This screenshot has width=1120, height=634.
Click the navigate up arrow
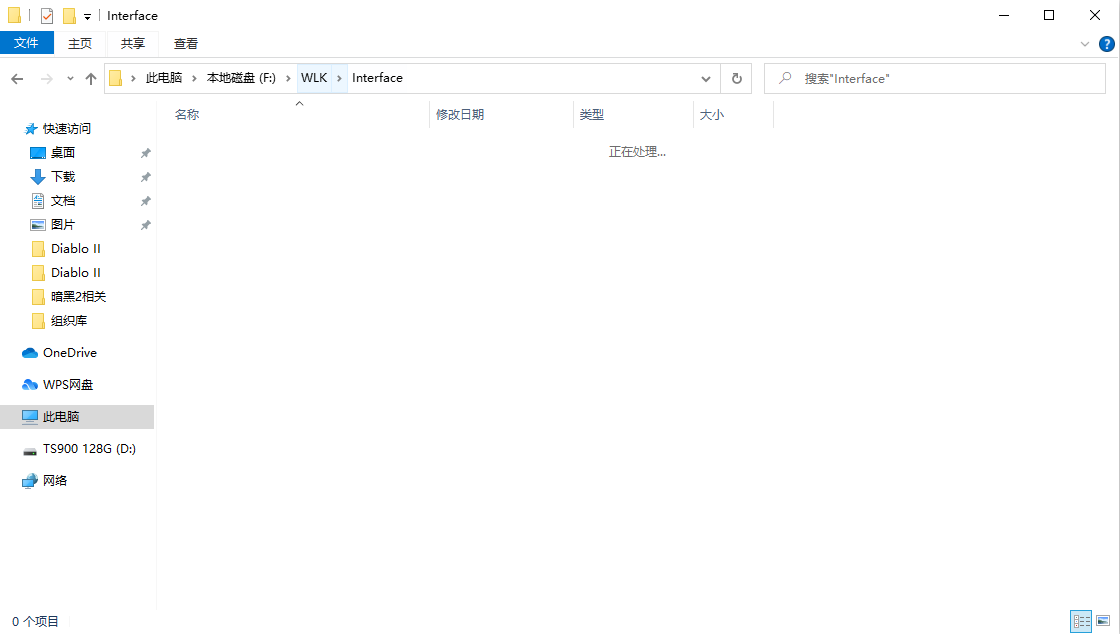coord(91,78)
